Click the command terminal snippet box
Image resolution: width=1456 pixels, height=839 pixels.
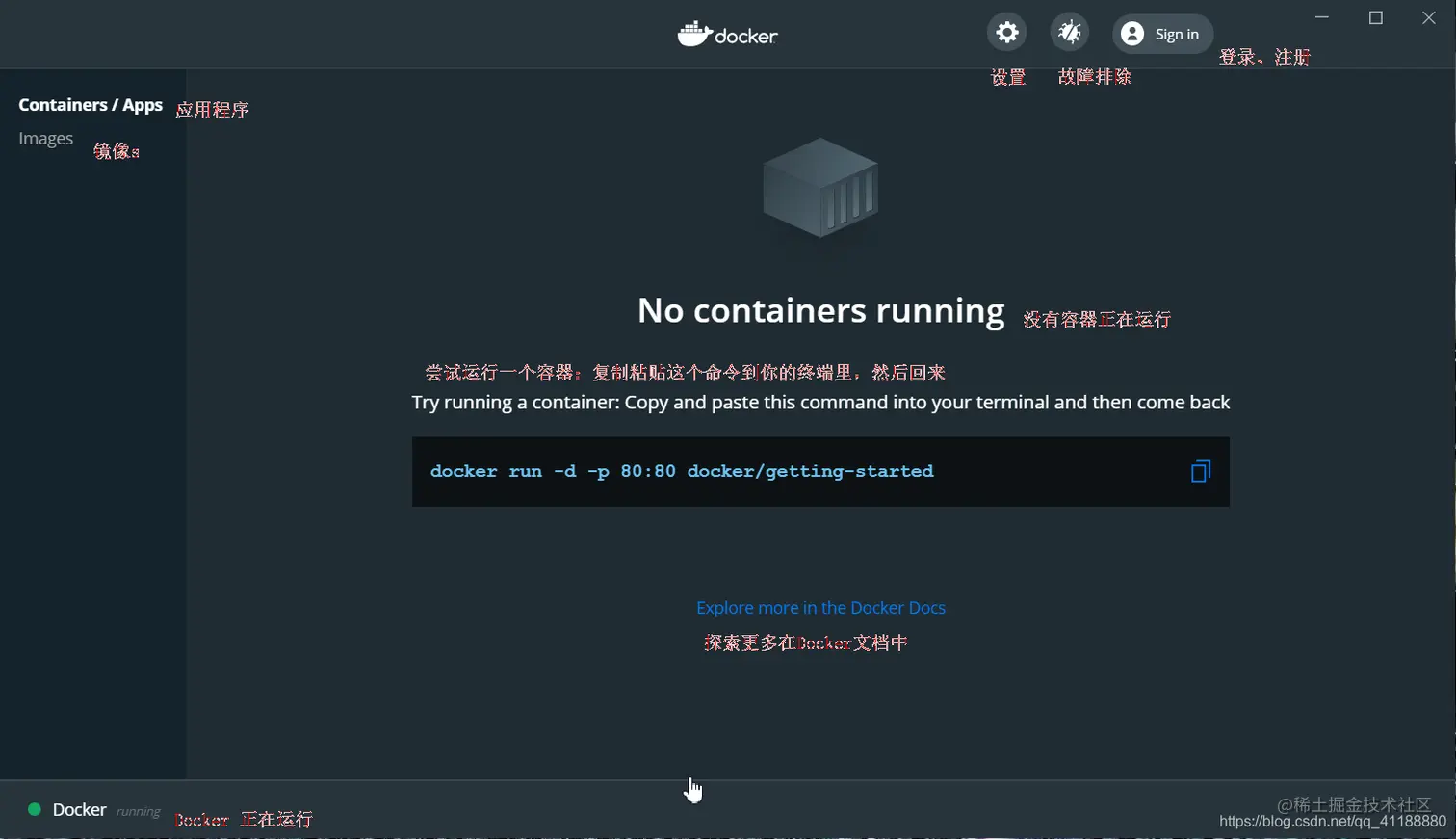(x=819, y=471)
